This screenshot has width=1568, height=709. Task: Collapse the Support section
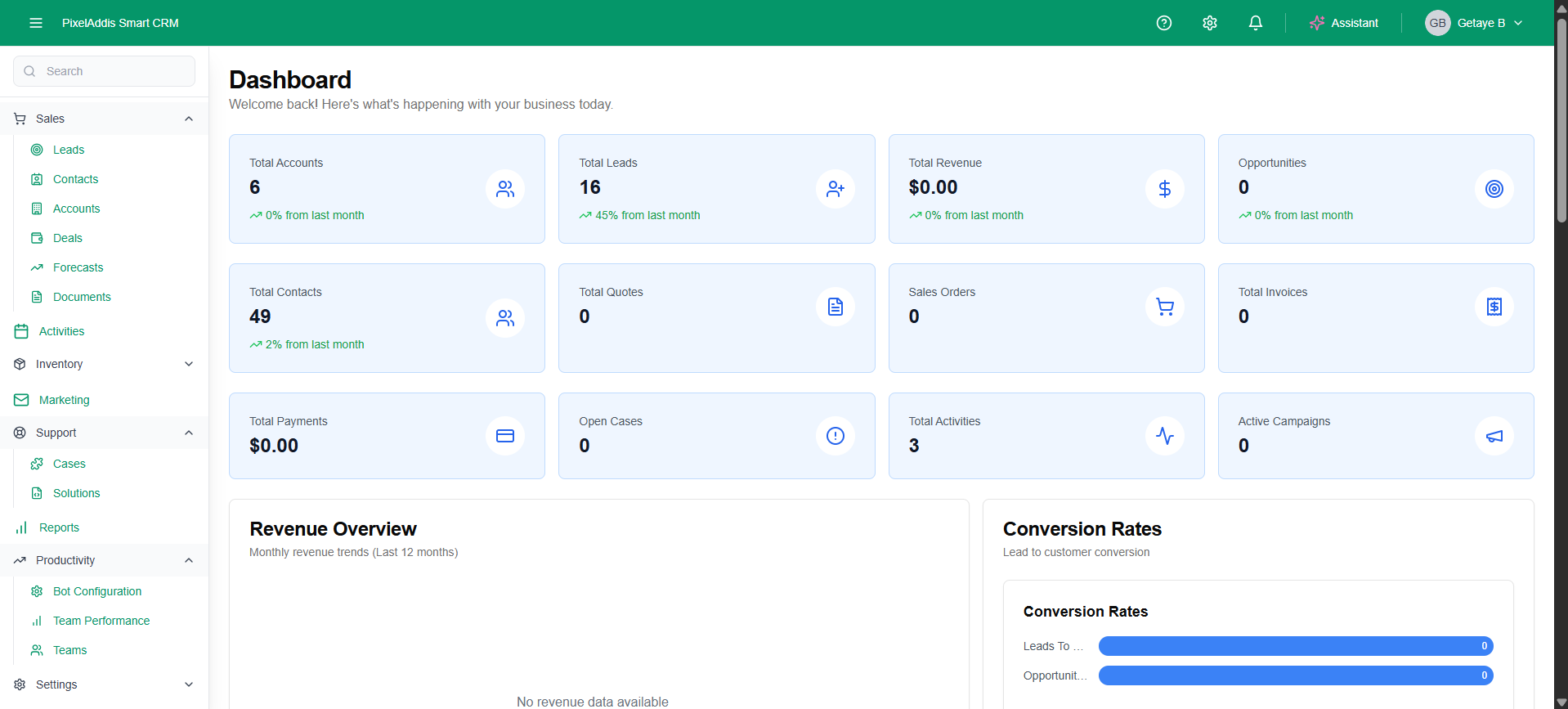tap(105, 433)
